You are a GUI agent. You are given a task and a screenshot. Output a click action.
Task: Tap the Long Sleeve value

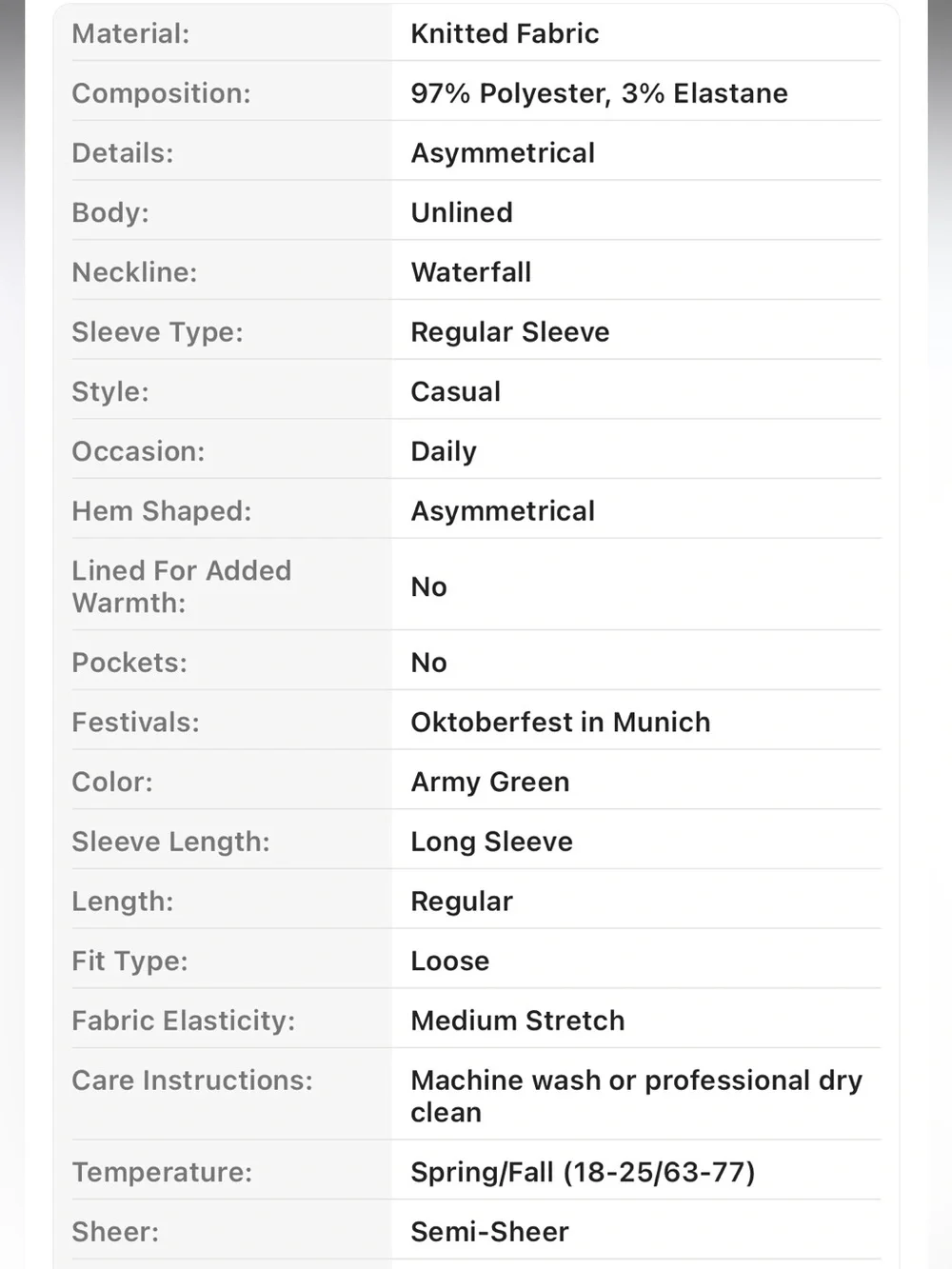click(x=492, y=842)
